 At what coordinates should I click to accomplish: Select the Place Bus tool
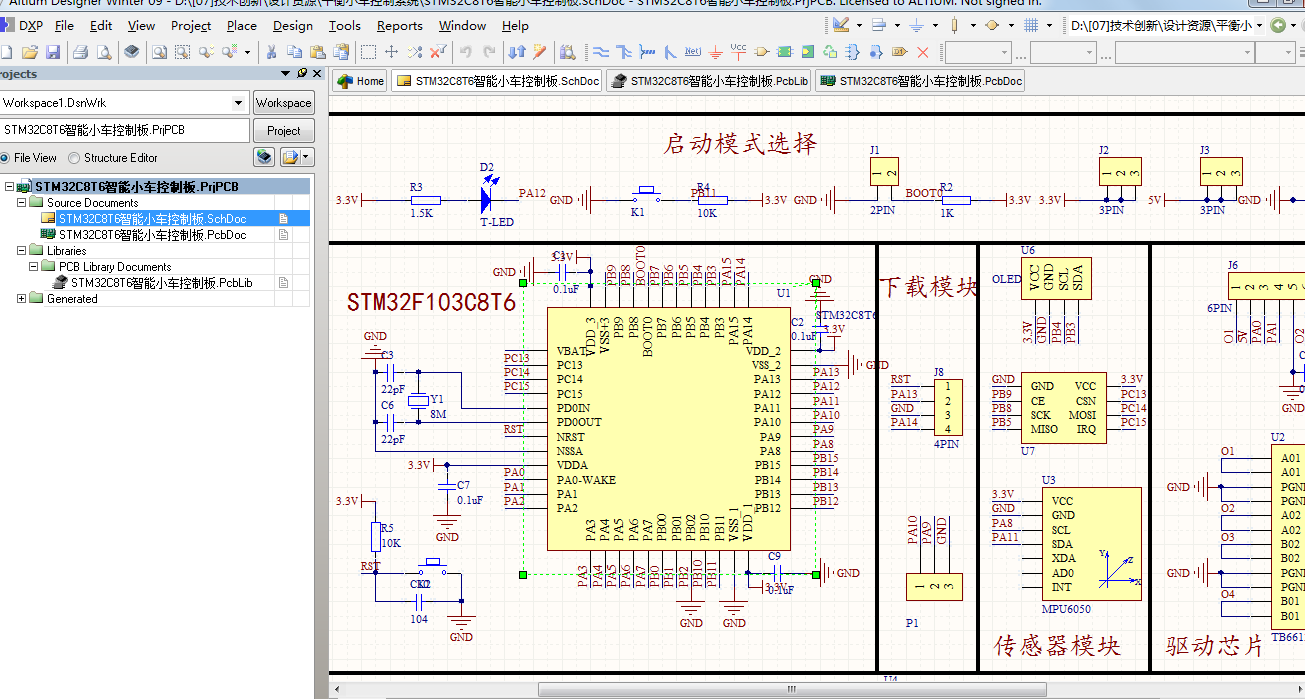[623, 51]
